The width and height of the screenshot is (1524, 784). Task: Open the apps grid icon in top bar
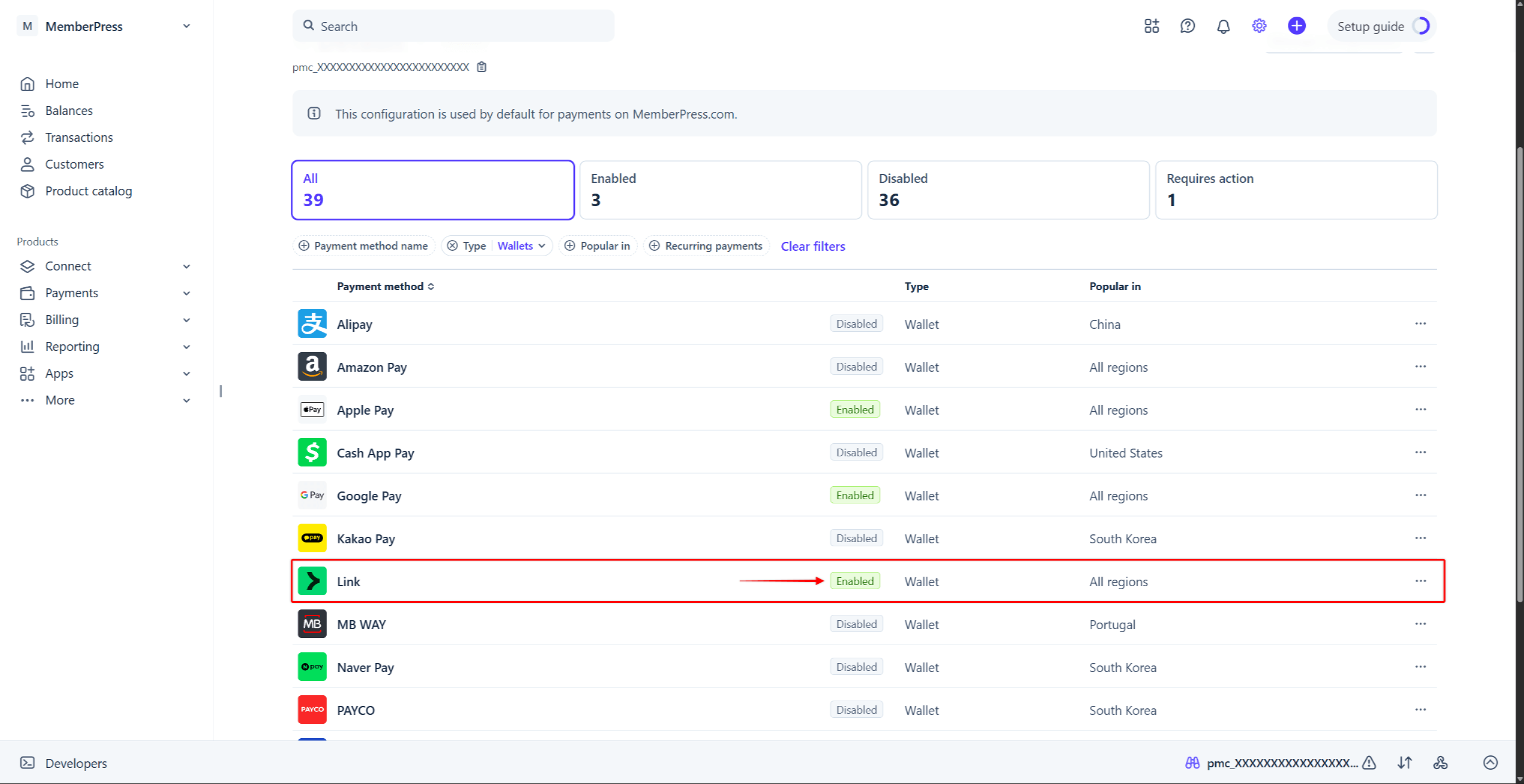[1151, 26]
